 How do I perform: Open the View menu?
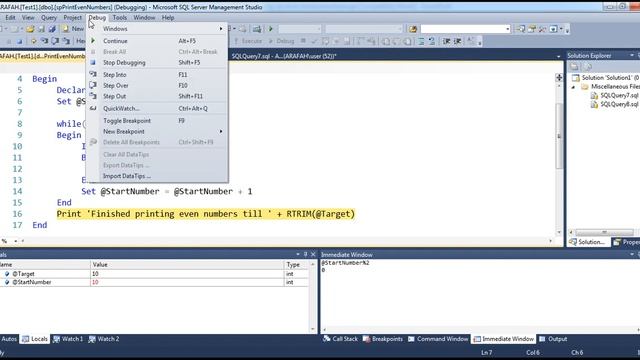[x=28, y=18]
